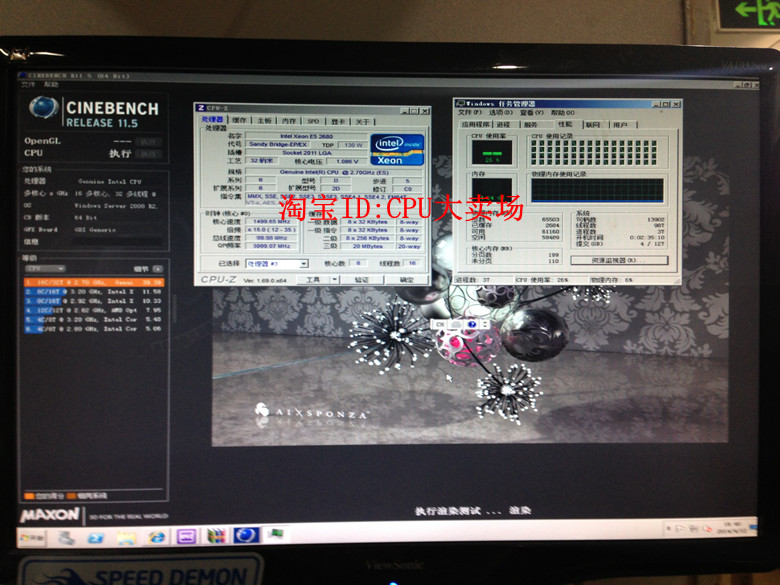Image resolution: width=780 pixels, height=585 pixels.
Task: Click the Sandy Bridge-EP/EX code name field
Action: point(278,144)
